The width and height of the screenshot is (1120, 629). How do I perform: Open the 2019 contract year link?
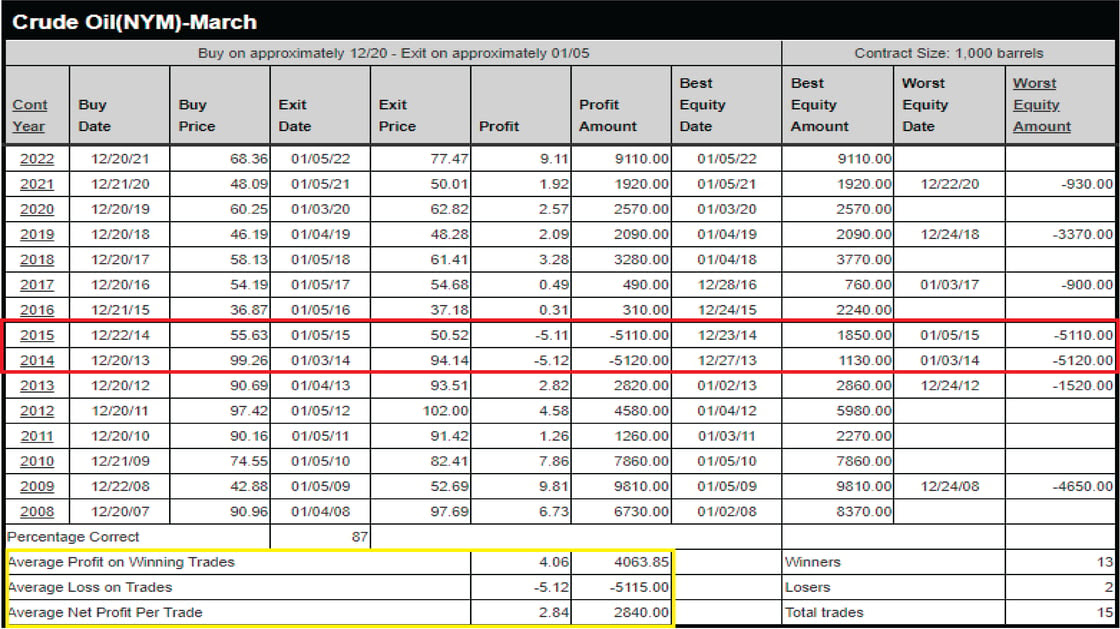coord(37,234)
